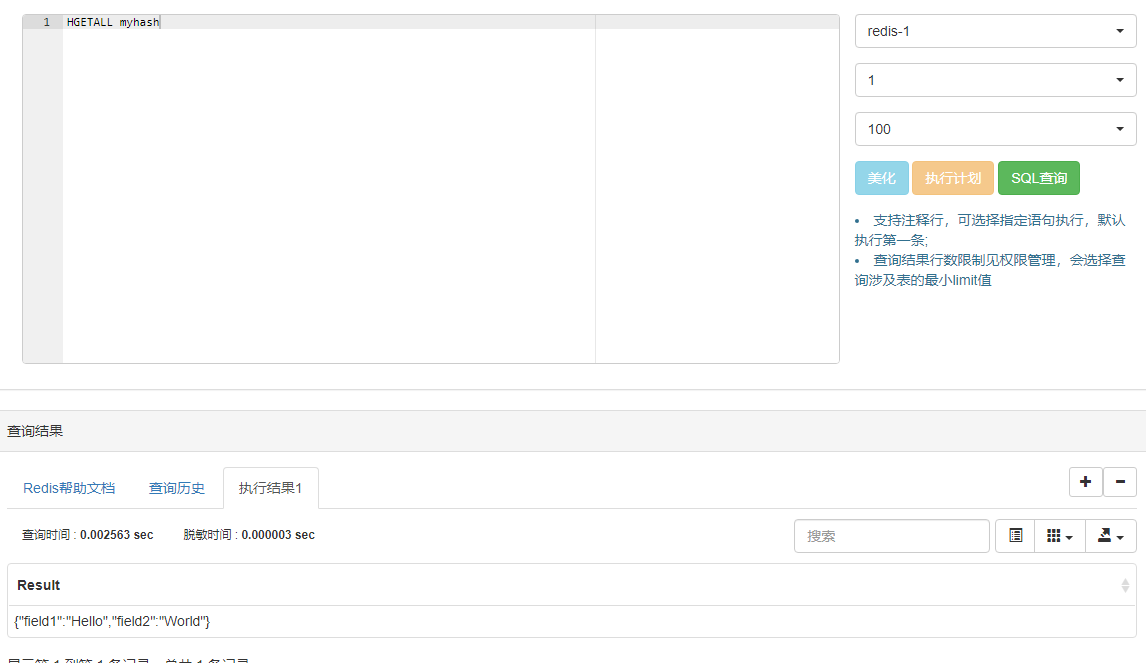1146x663 pixels.
Task: Open the database number dropdown showing 1
Action: [x=995, y=80]
